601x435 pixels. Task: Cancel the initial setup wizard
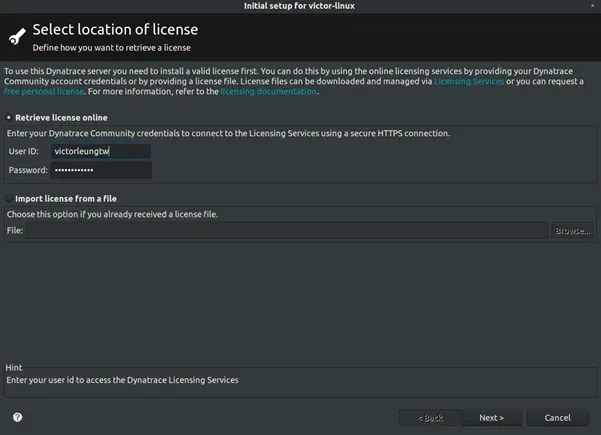click(x=557, y=417)
